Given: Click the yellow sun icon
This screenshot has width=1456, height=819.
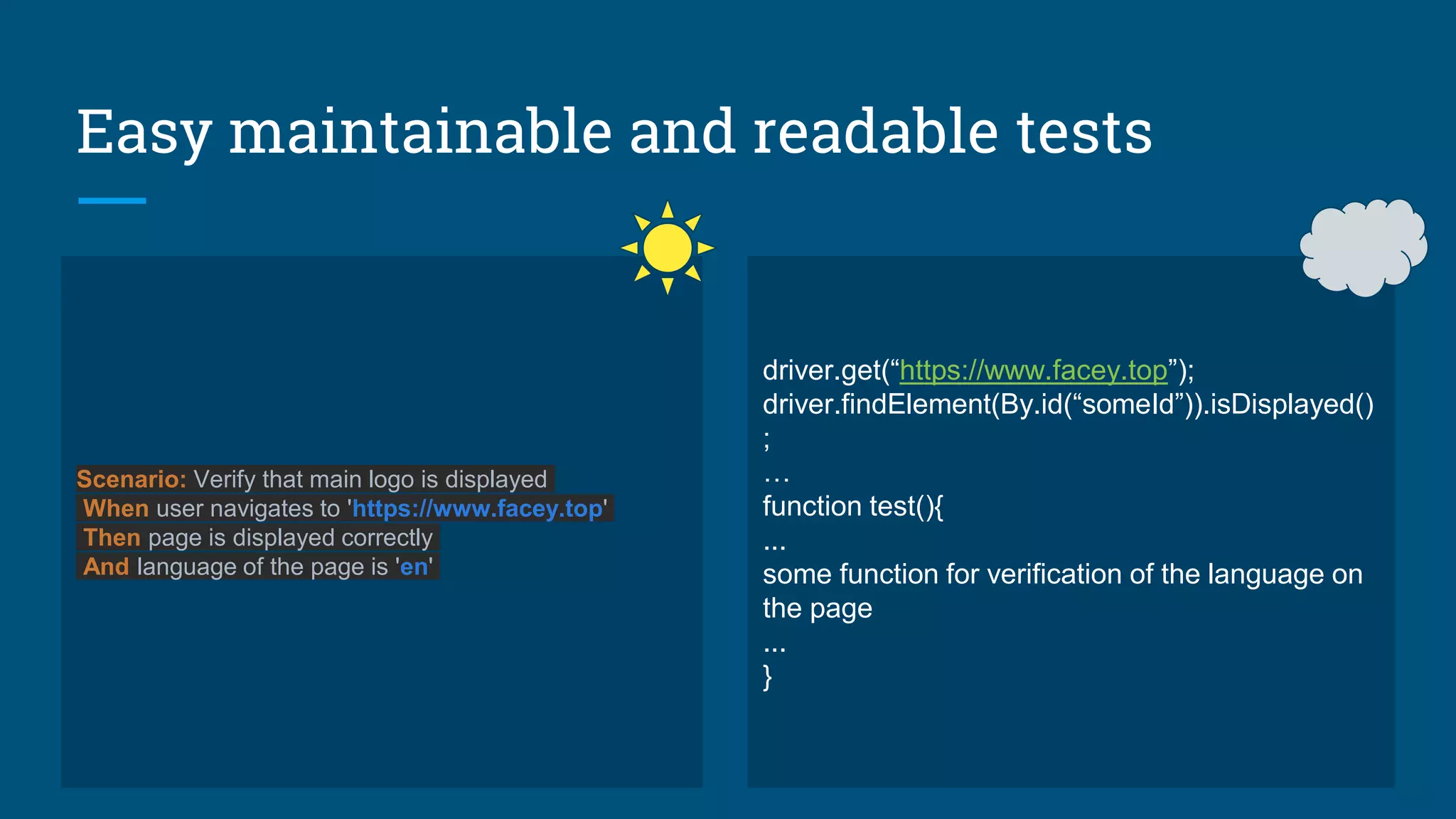Looking at the screenshot, I should pyautogui.click(x=668, y=247).
